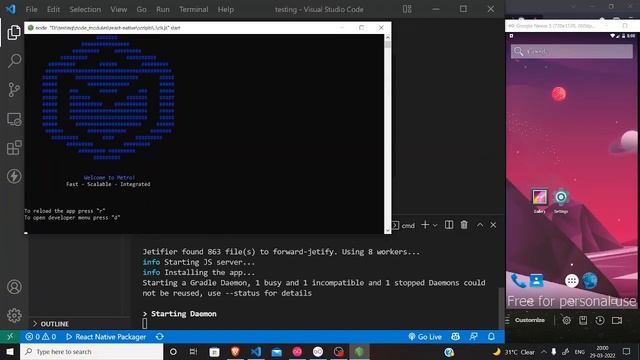The height and width of the screenshot is (360, 640).
Task: Open Remote Explorer view in activity bar
Action: click(14, 119)
